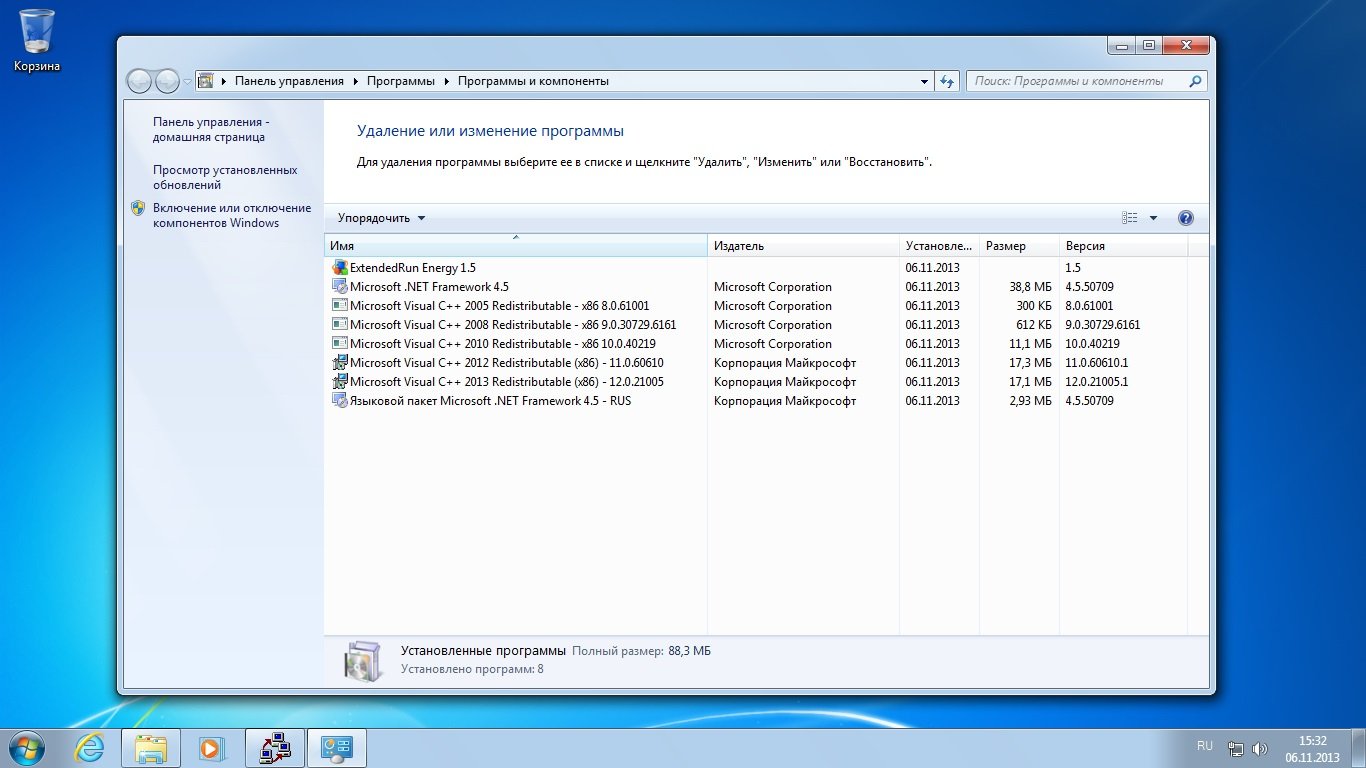
Task: Open the recent pages dropdown near navigation arrows
Action: (x=187, y=82)
